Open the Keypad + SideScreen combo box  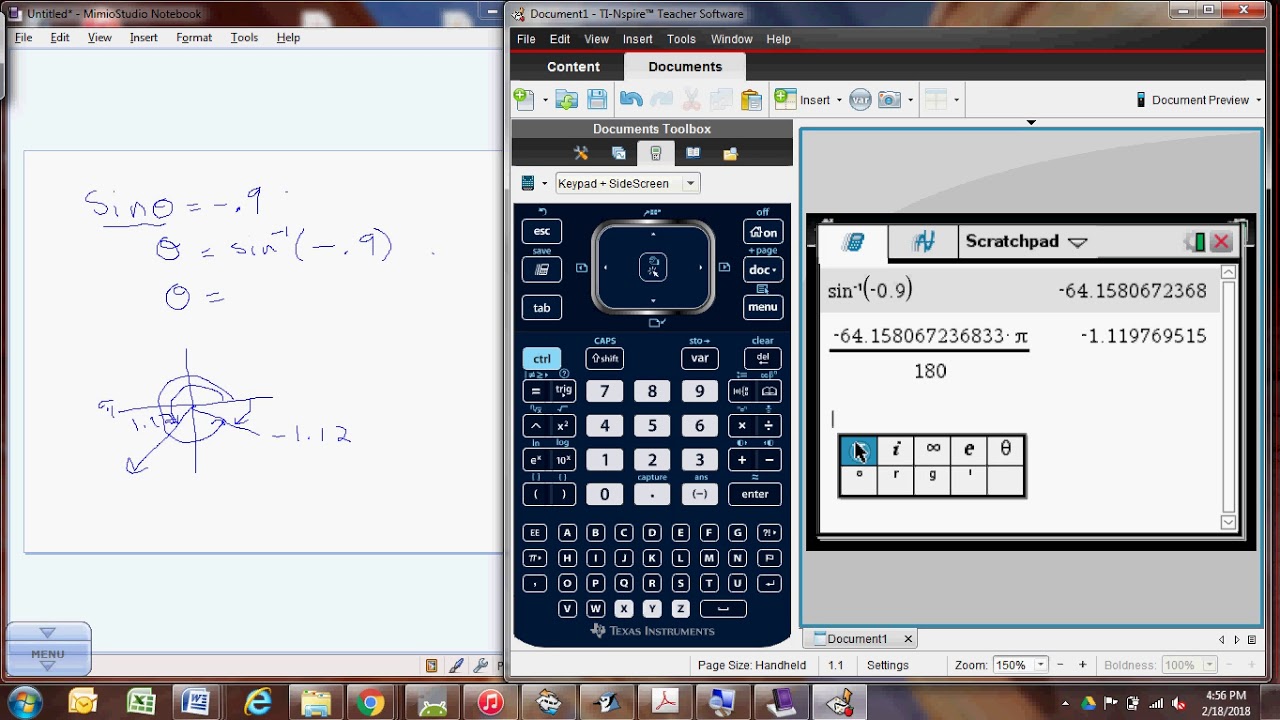627,183
